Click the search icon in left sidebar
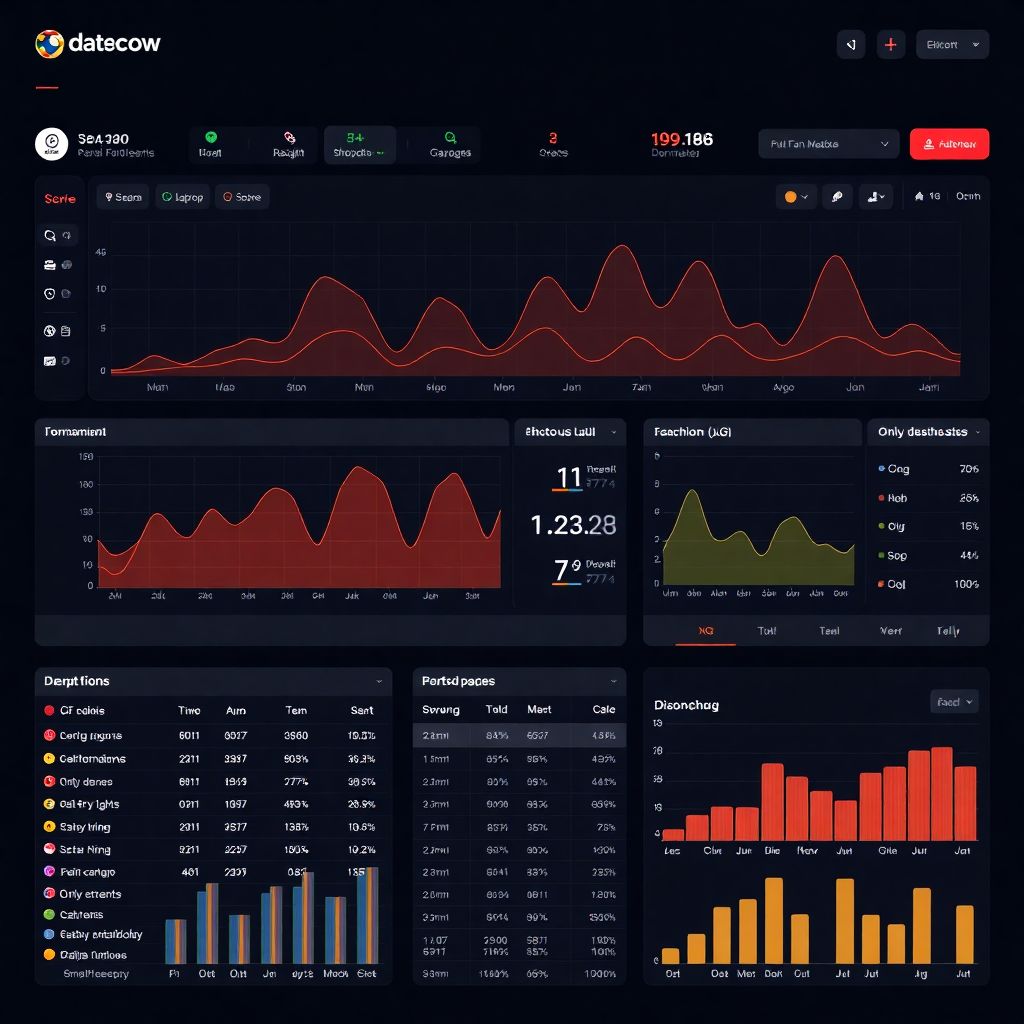This screenshot has height=1024, width=1024. tap(50, 236)
